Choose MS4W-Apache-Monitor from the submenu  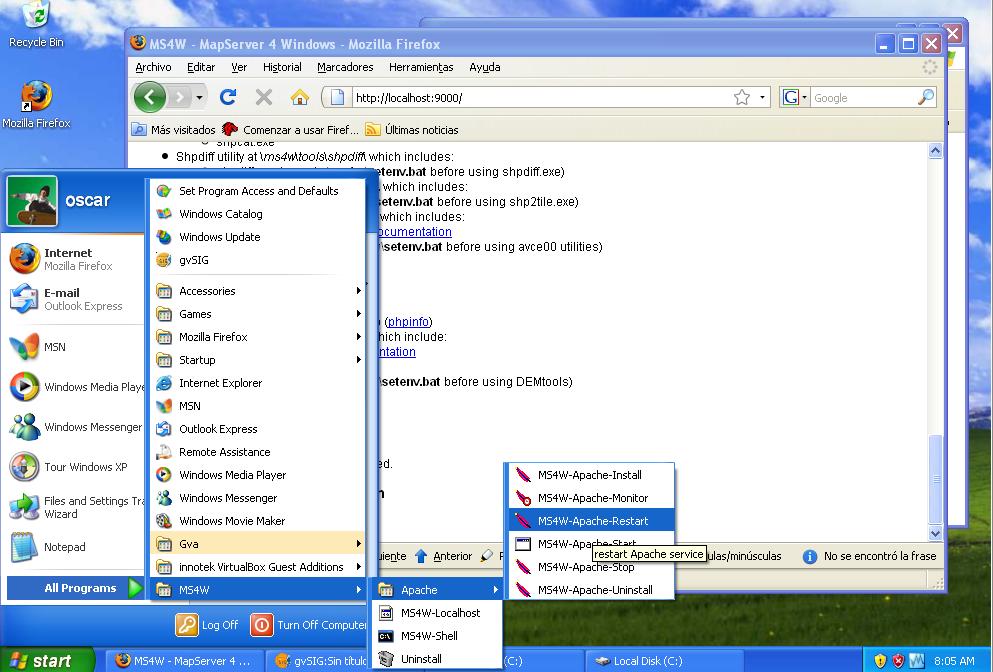(592, 498)
